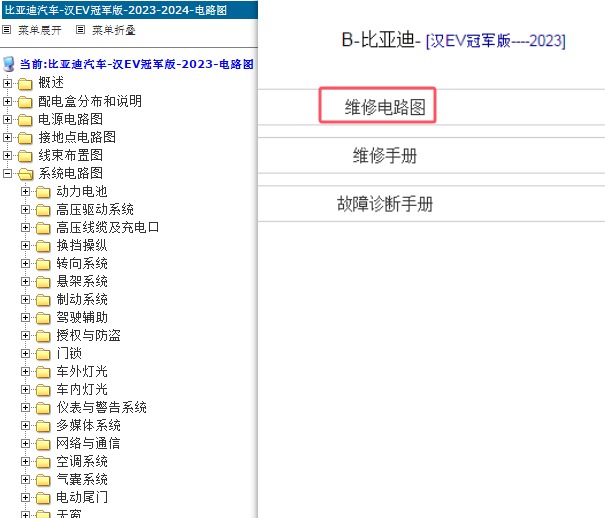Click the computer icon beside 当前:比亚迪汽车
This screenshot has width=605, height=518.
[x=9, y=64]
